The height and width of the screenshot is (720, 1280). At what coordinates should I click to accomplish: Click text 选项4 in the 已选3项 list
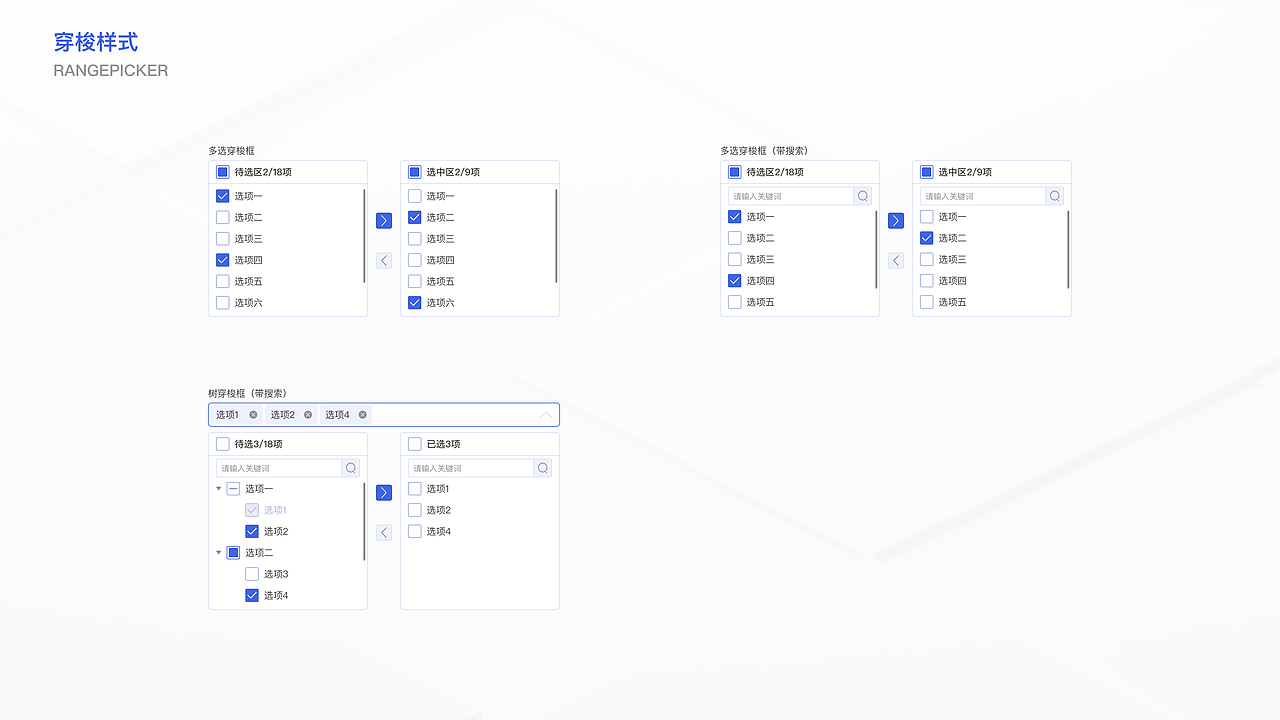click(x=439, y=532)
